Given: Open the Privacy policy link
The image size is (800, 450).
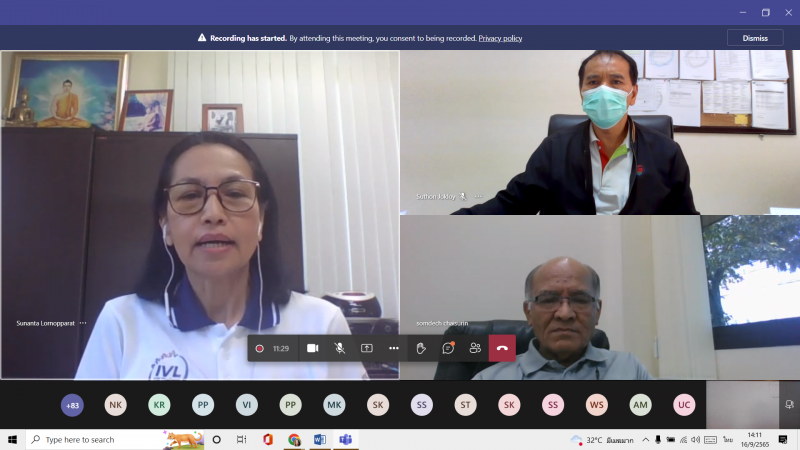Looking at the screenshot, I should tap(500, 38).
